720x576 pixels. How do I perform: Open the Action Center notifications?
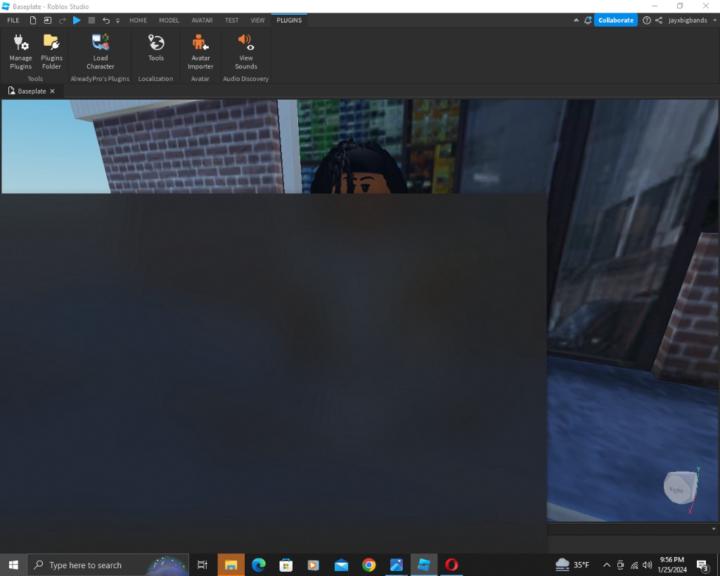[702, 565]
